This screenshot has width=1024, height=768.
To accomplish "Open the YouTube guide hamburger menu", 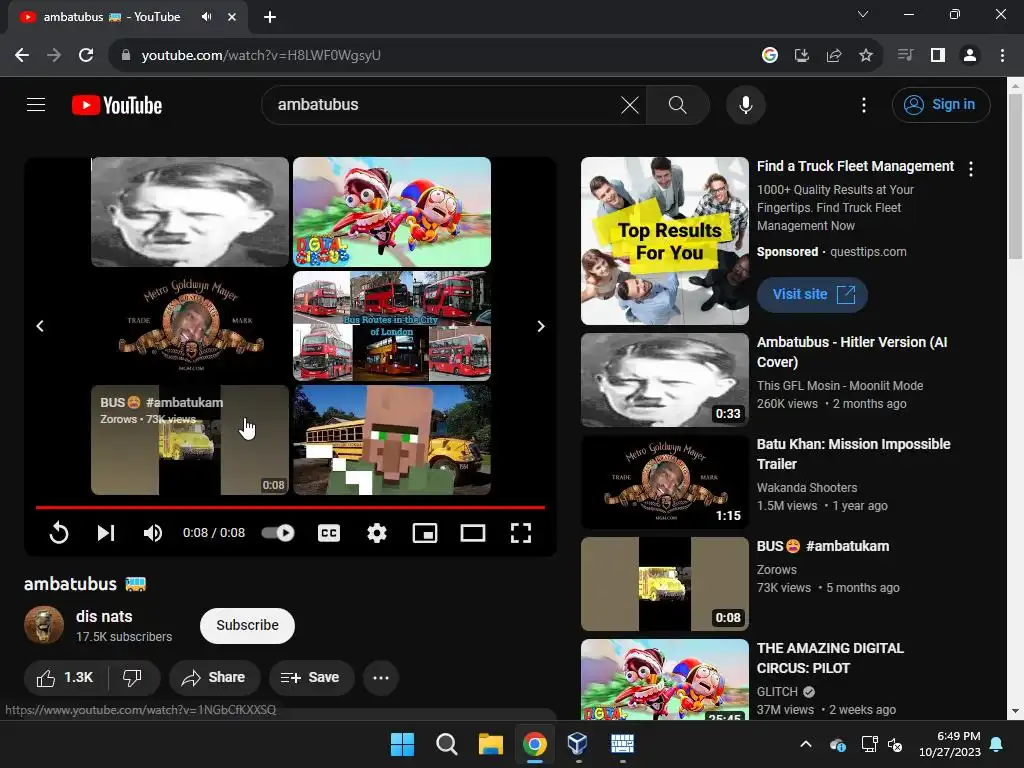I will 36,104.
